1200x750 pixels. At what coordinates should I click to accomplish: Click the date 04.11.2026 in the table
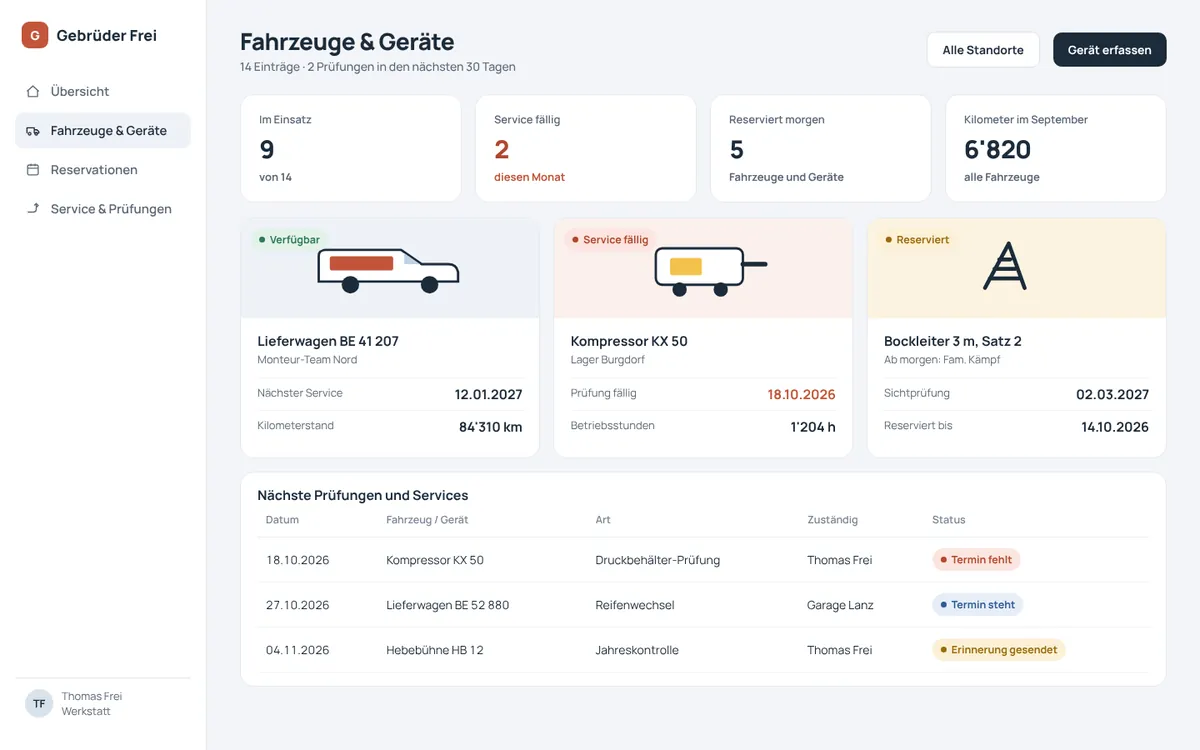click(298, 650)
